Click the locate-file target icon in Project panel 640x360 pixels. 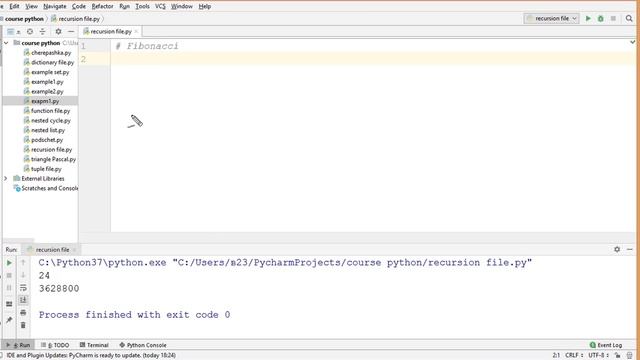(30, 31)
